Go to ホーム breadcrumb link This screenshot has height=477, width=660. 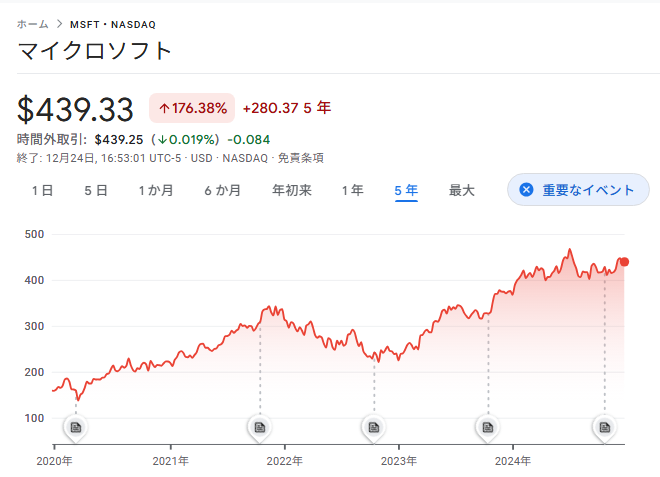[33, 23]
